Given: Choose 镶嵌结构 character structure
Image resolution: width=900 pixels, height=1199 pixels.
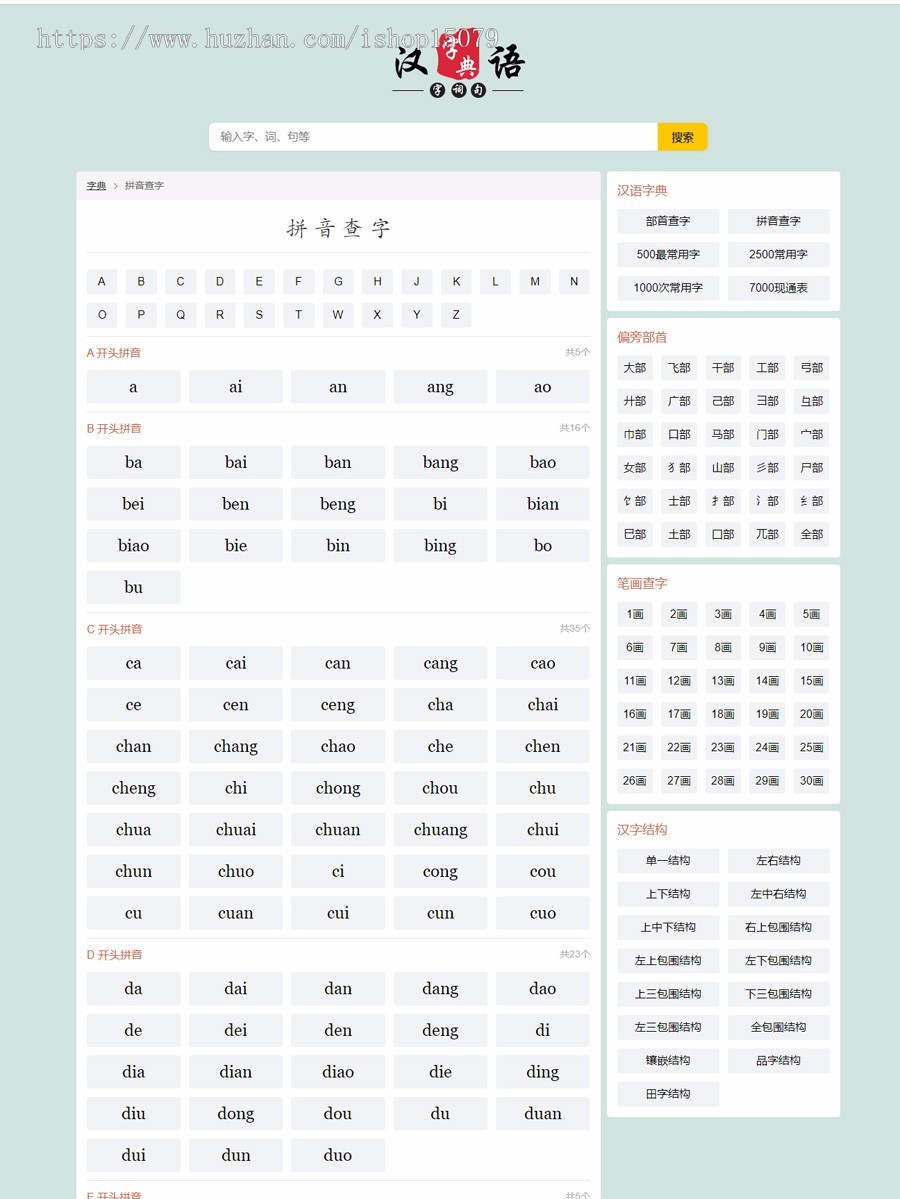Looking at the screenshot, I should [668, 1061].
